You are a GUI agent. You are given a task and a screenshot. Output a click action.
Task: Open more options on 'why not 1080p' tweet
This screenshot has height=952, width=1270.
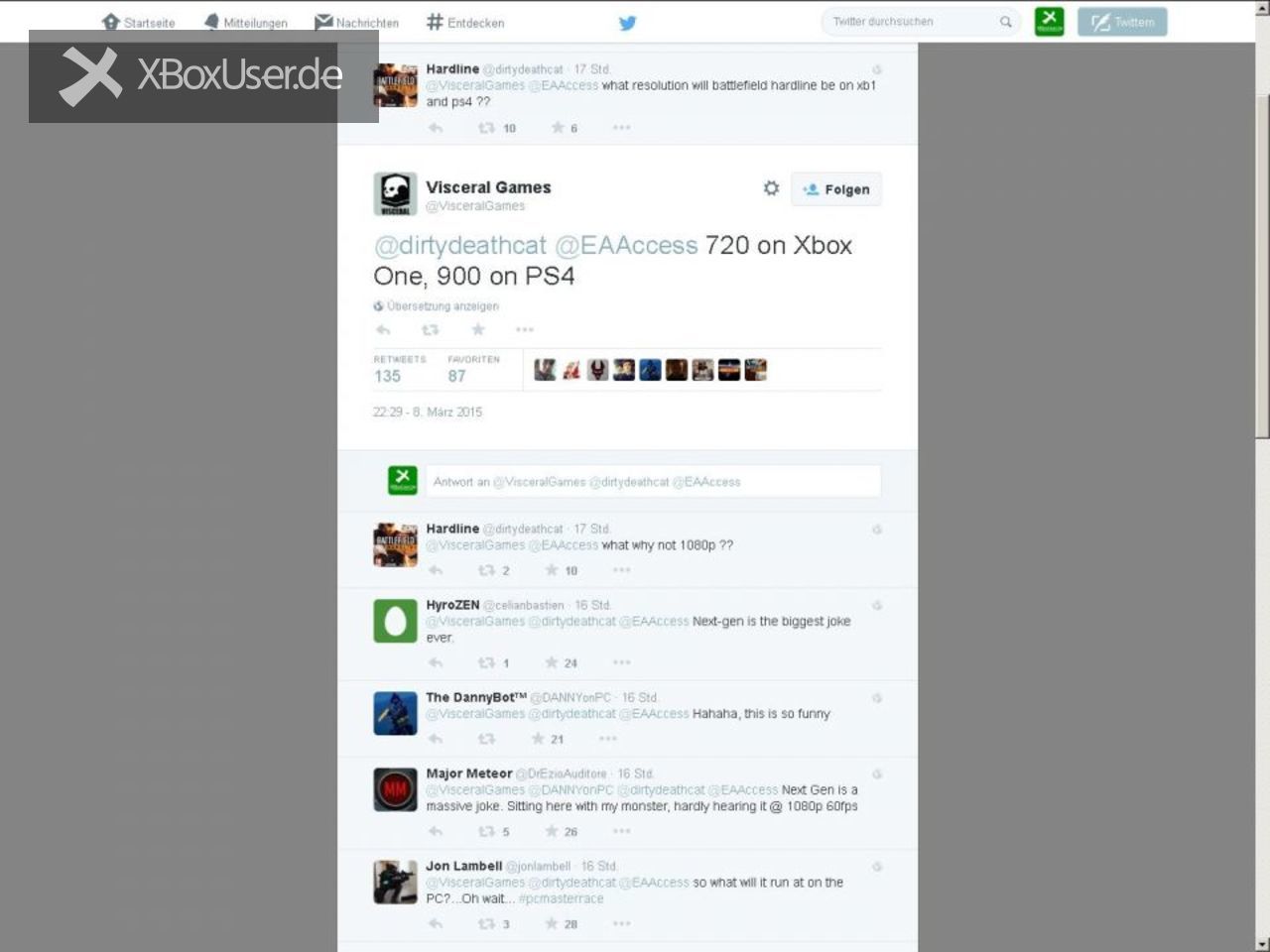(x=622, y=570)
